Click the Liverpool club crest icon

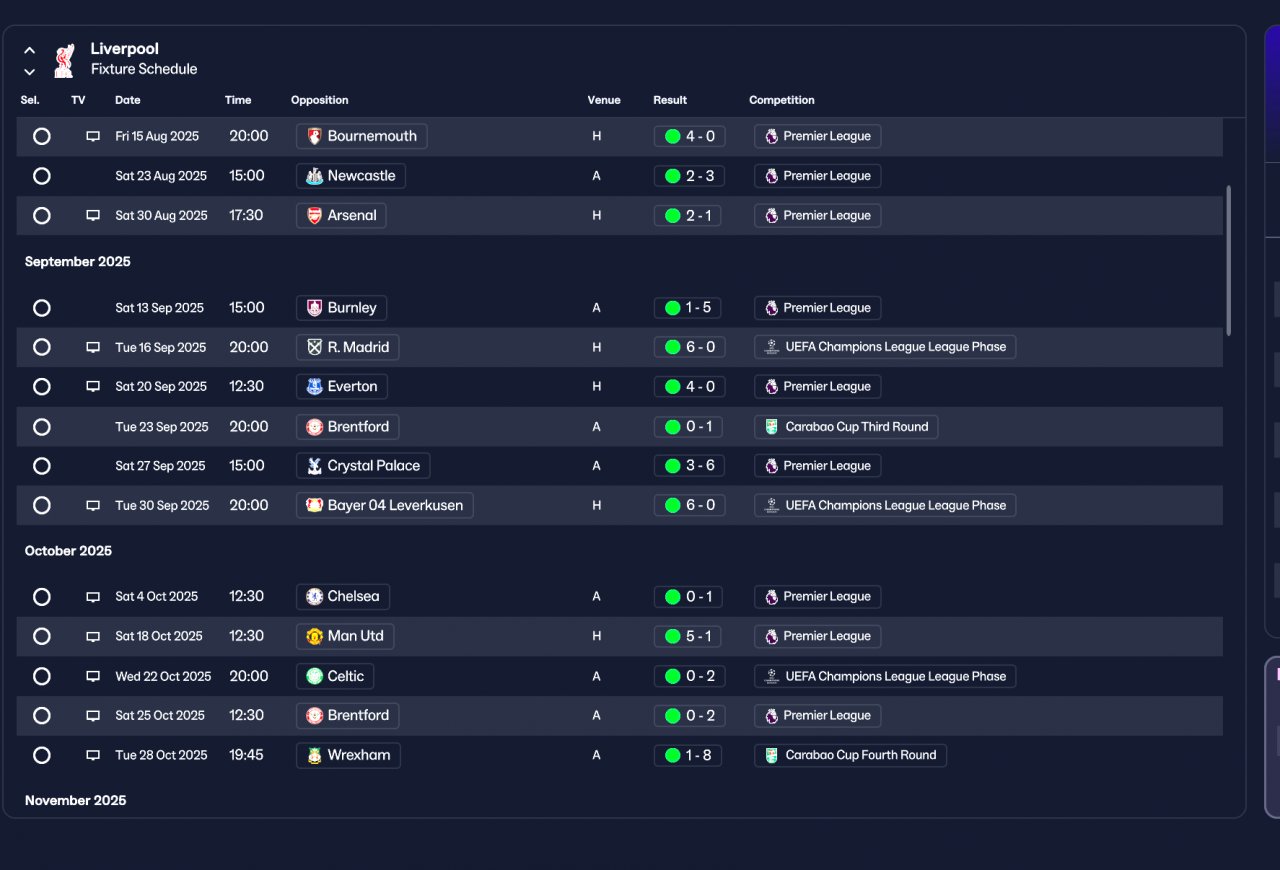tap(64, 60)
